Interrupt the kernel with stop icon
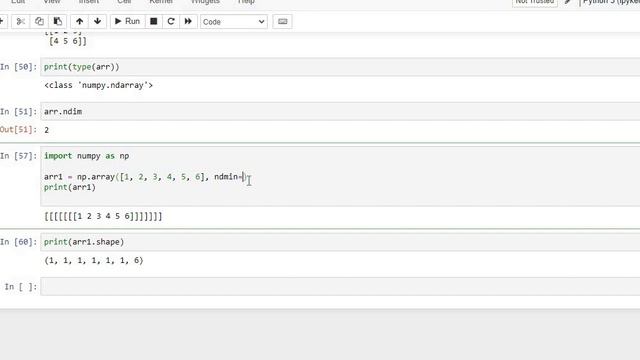Image resolution: width=640 pixels, height=360 pixels. tap(153, 21)
